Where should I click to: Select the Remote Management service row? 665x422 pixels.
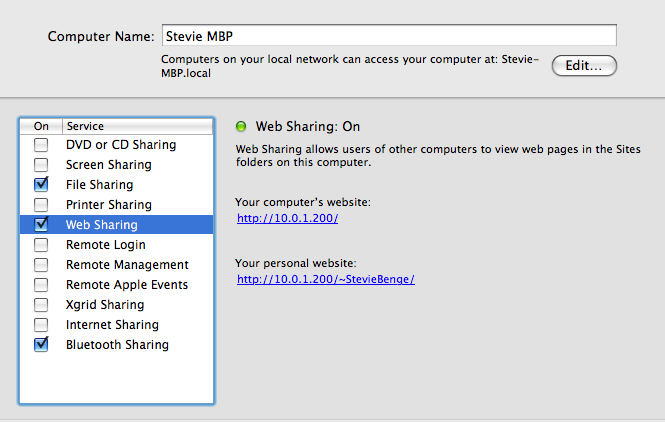click(x=117, y=265)
